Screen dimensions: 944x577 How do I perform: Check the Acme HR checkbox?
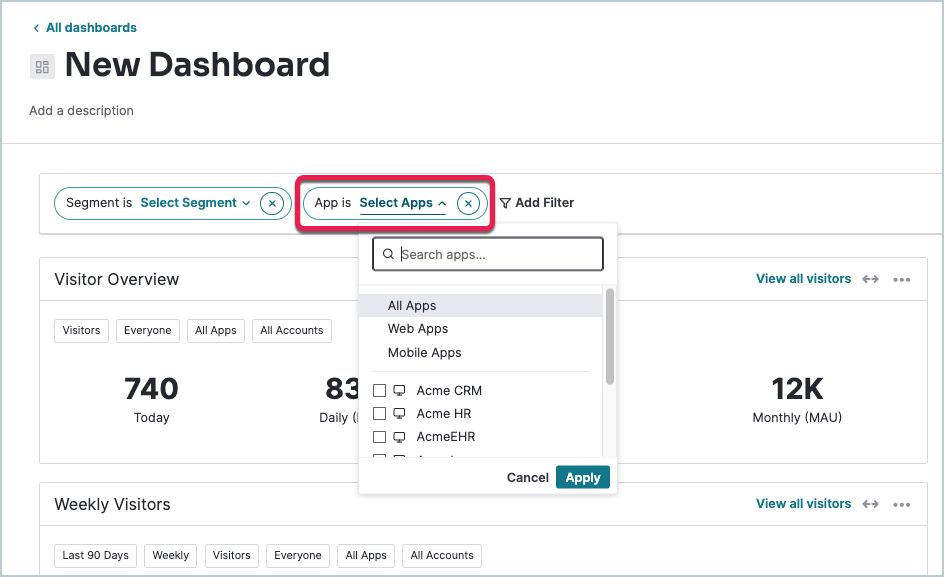click(379, 414)
